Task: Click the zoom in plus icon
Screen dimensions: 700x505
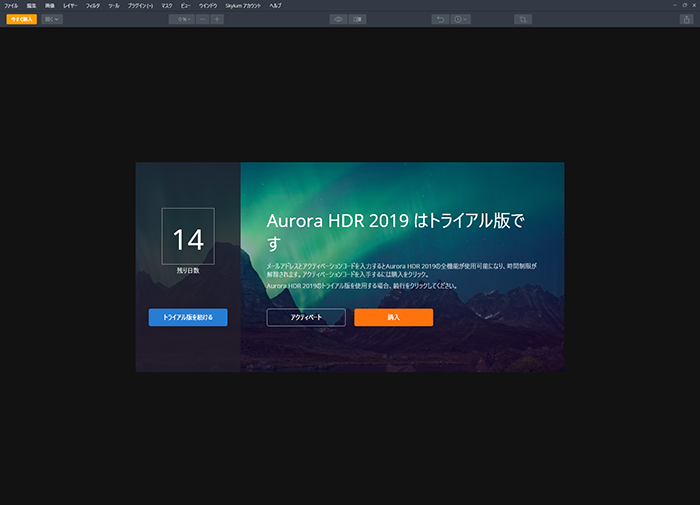Action: point(217,19)
